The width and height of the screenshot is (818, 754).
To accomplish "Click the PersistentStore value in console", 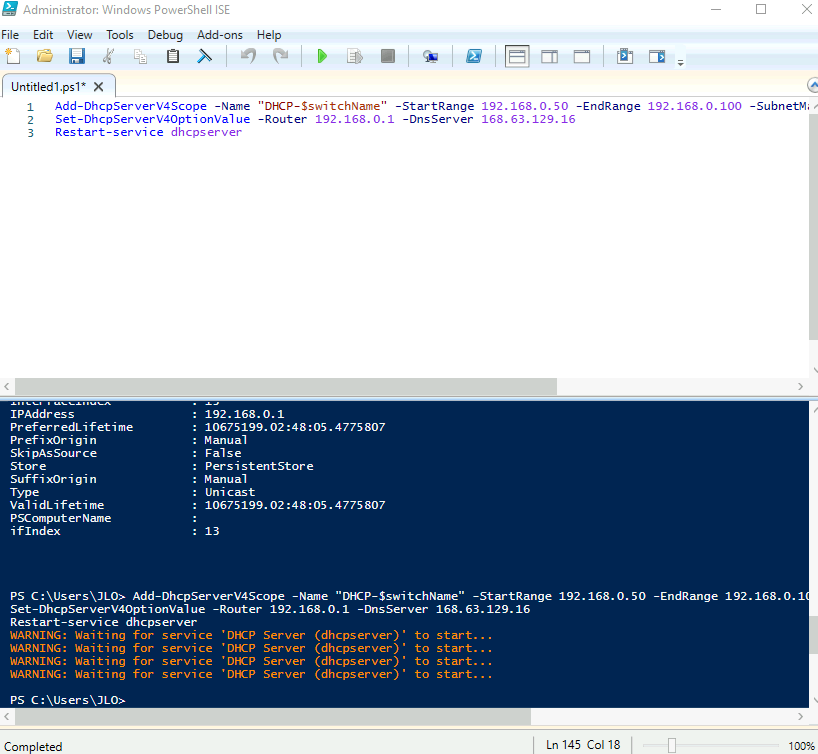I will coord(259,466).
